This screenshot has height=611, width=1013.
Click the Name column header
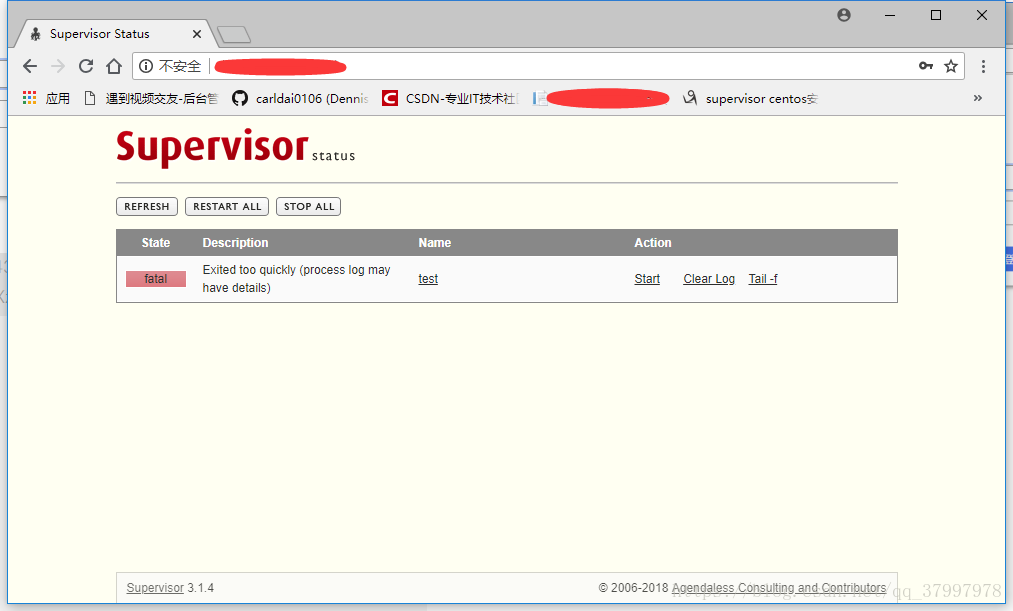[434, 243]
